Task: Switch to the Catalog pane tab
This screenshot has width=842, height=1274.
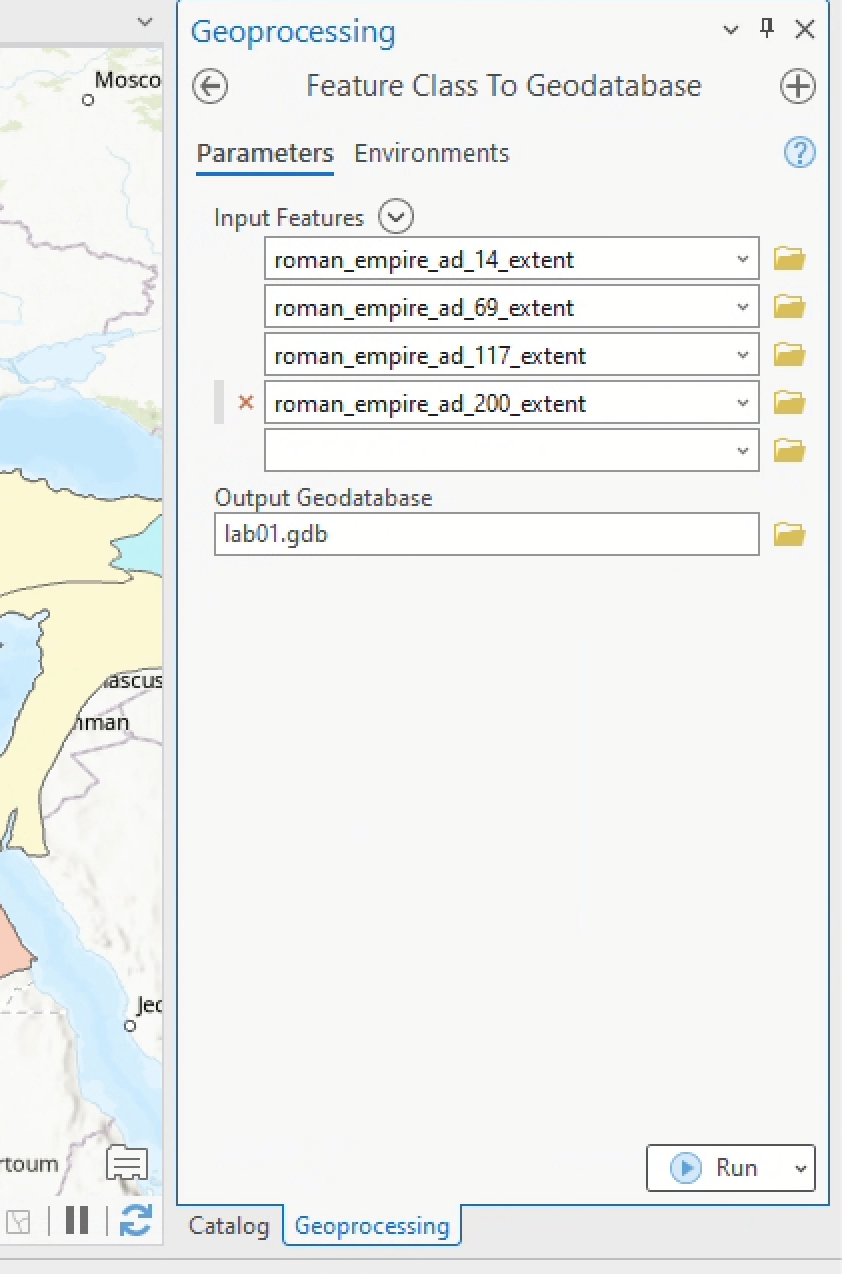Action: 229,1226
